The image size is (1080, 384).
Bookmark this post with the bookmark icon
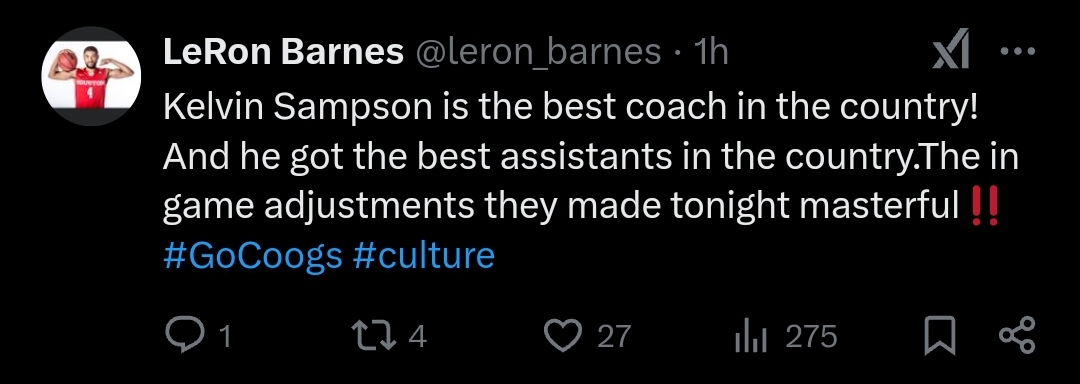[941, 336]
